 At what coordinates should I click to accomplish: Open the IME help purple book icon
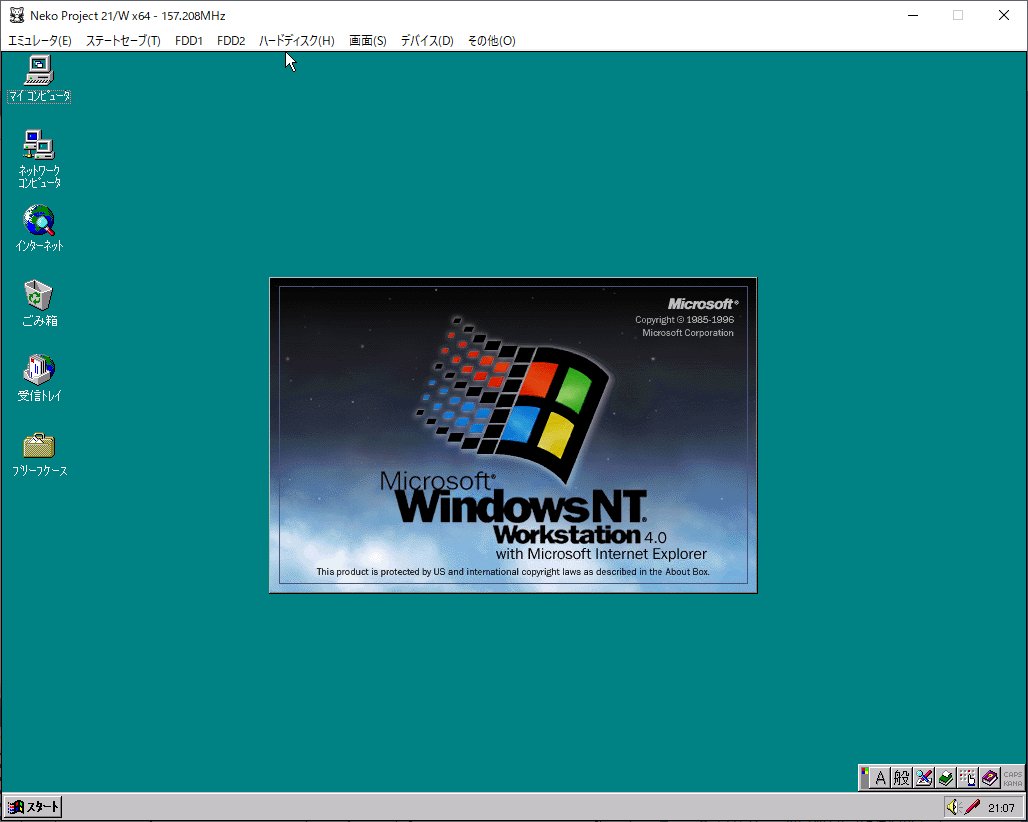(990, 778)
